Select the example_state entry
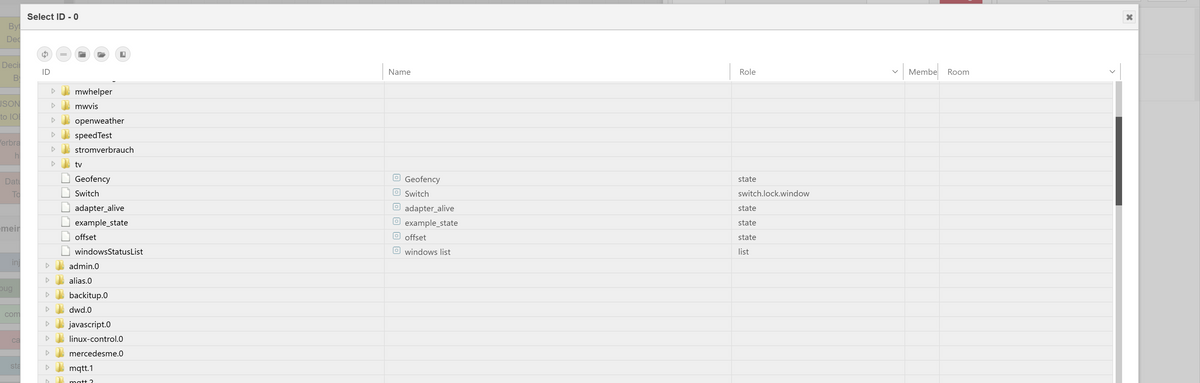 pos(101,222)
